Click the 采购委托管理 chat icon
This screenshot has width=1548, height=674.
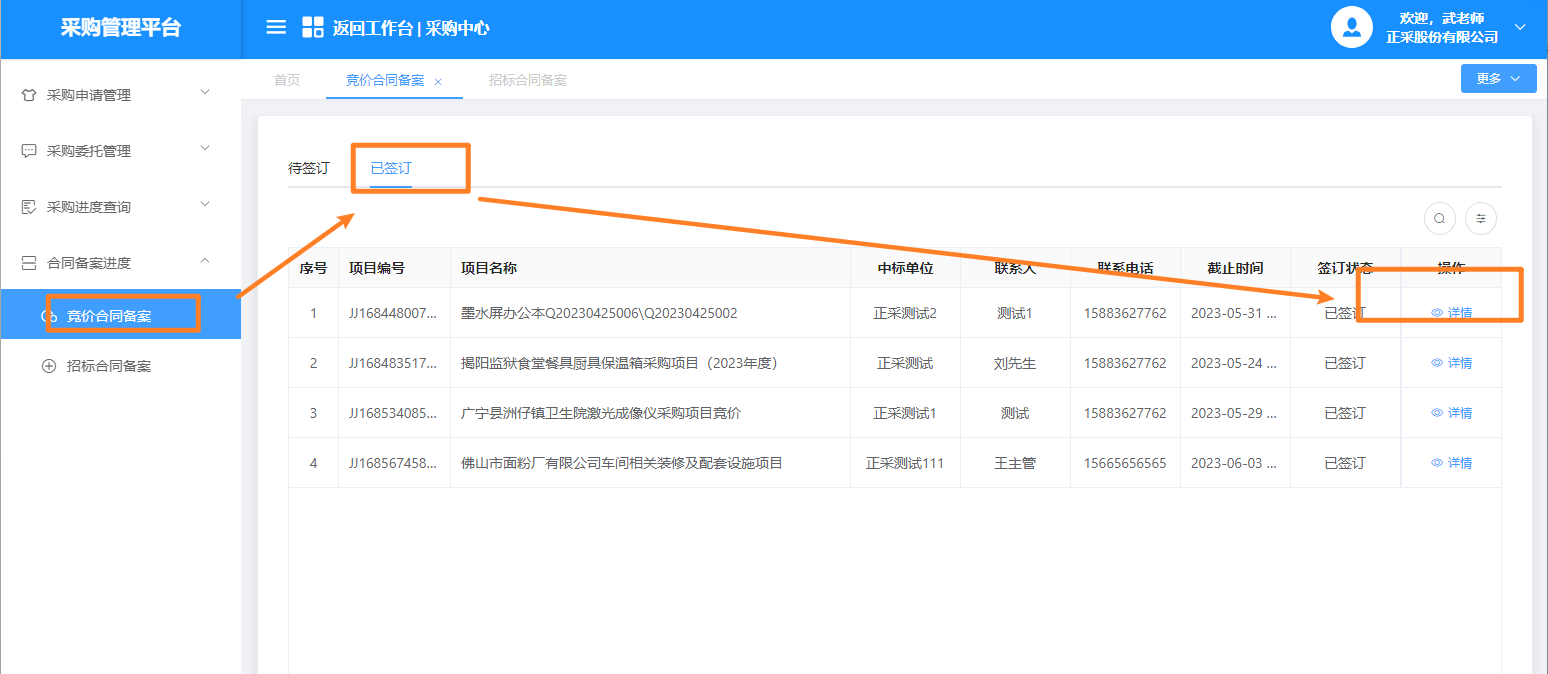[x=29, y=152]
